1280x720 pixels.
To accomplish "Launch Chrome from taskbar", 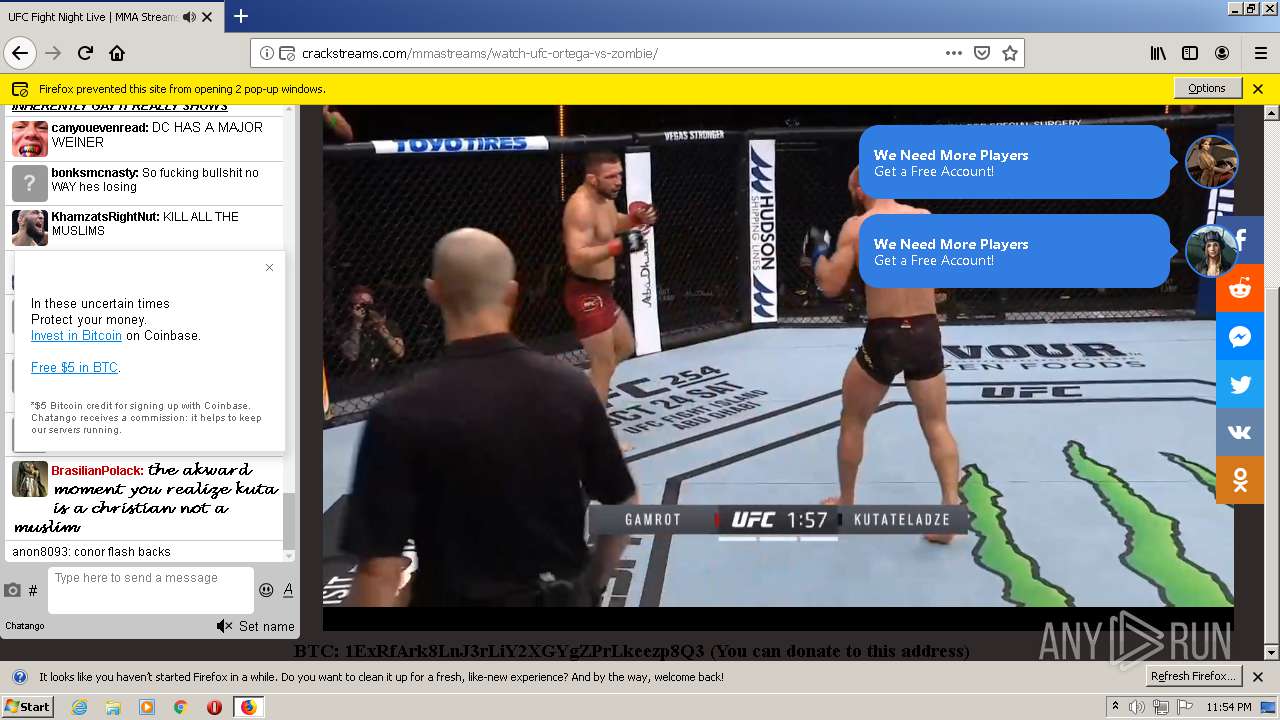I will point(180,707).
